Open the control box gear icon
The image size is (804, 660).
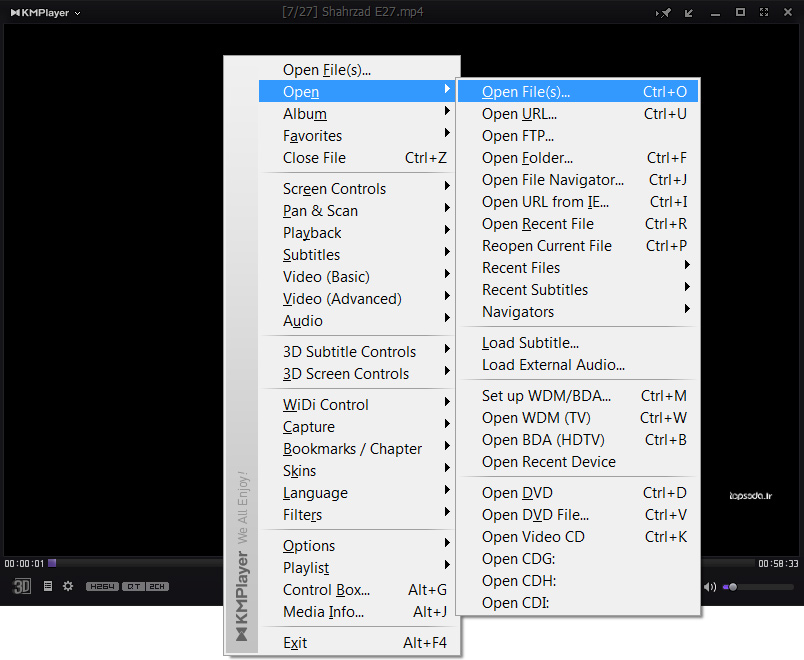click(68, 586)
